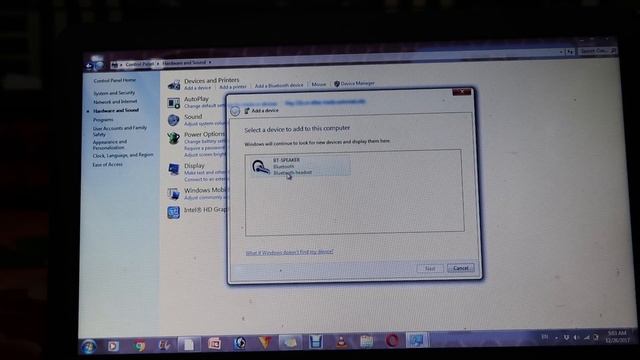Open Appearance and Personalization category

[110, 145]
